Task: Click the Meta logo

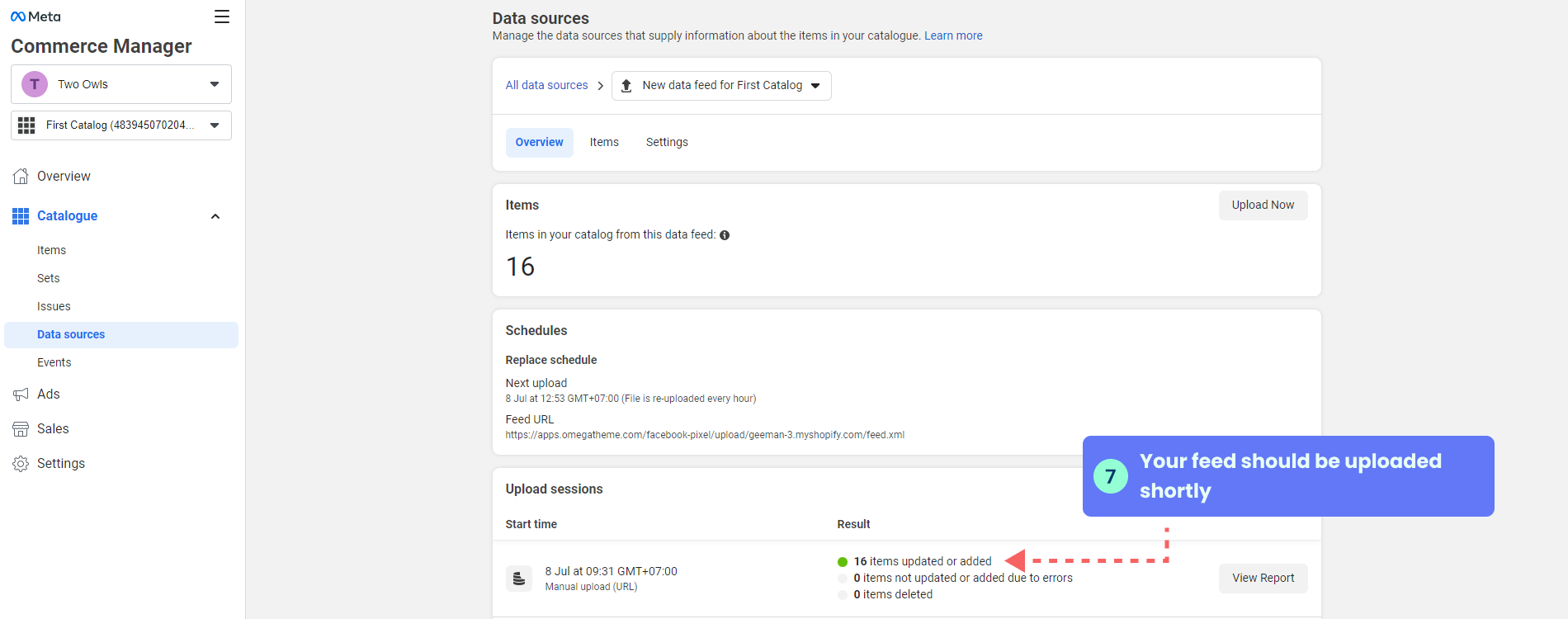Action: tap(35, 17)
